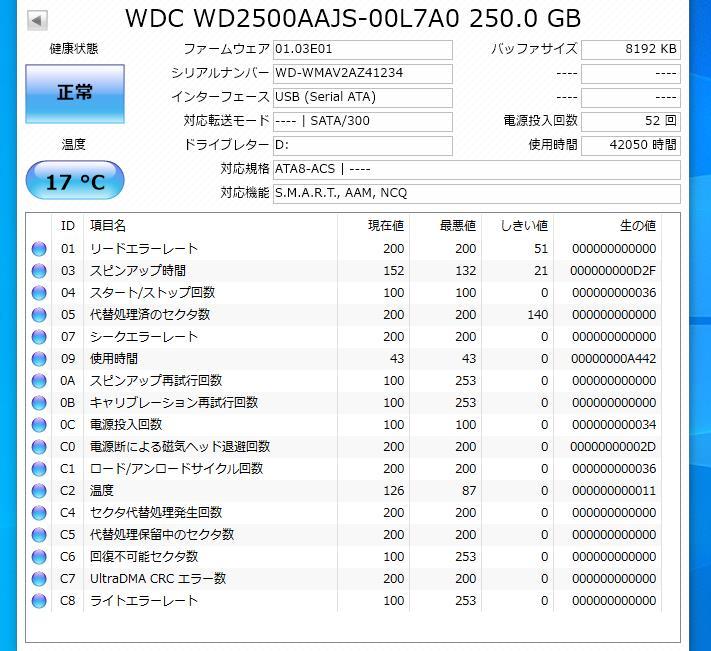Screen dimensions: 711x651
Task: Click the status orb for ID C1 row
Action: pos(39,469)
